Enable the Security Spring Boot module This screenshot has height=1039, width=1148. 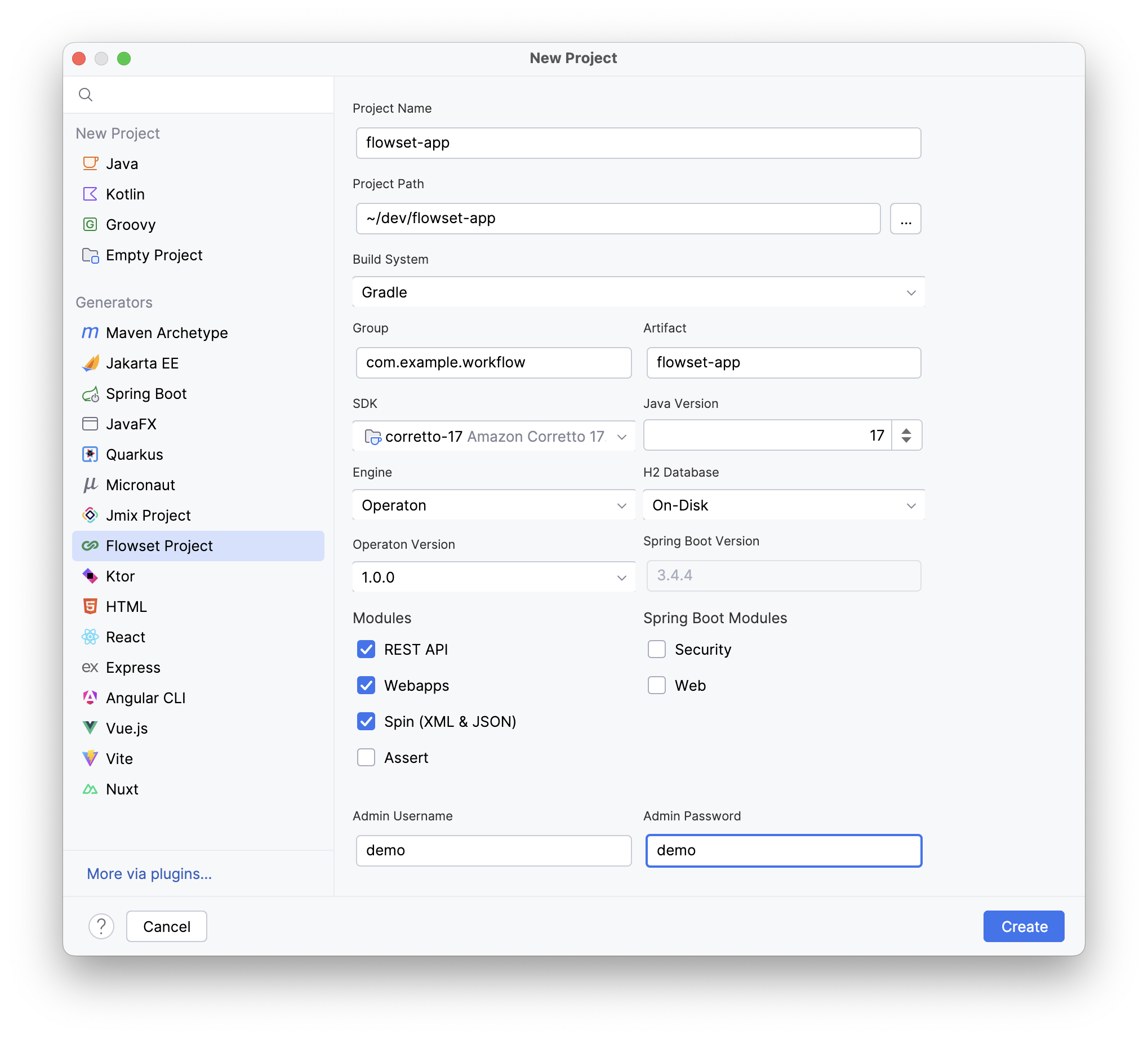click(x=657, y=649)
